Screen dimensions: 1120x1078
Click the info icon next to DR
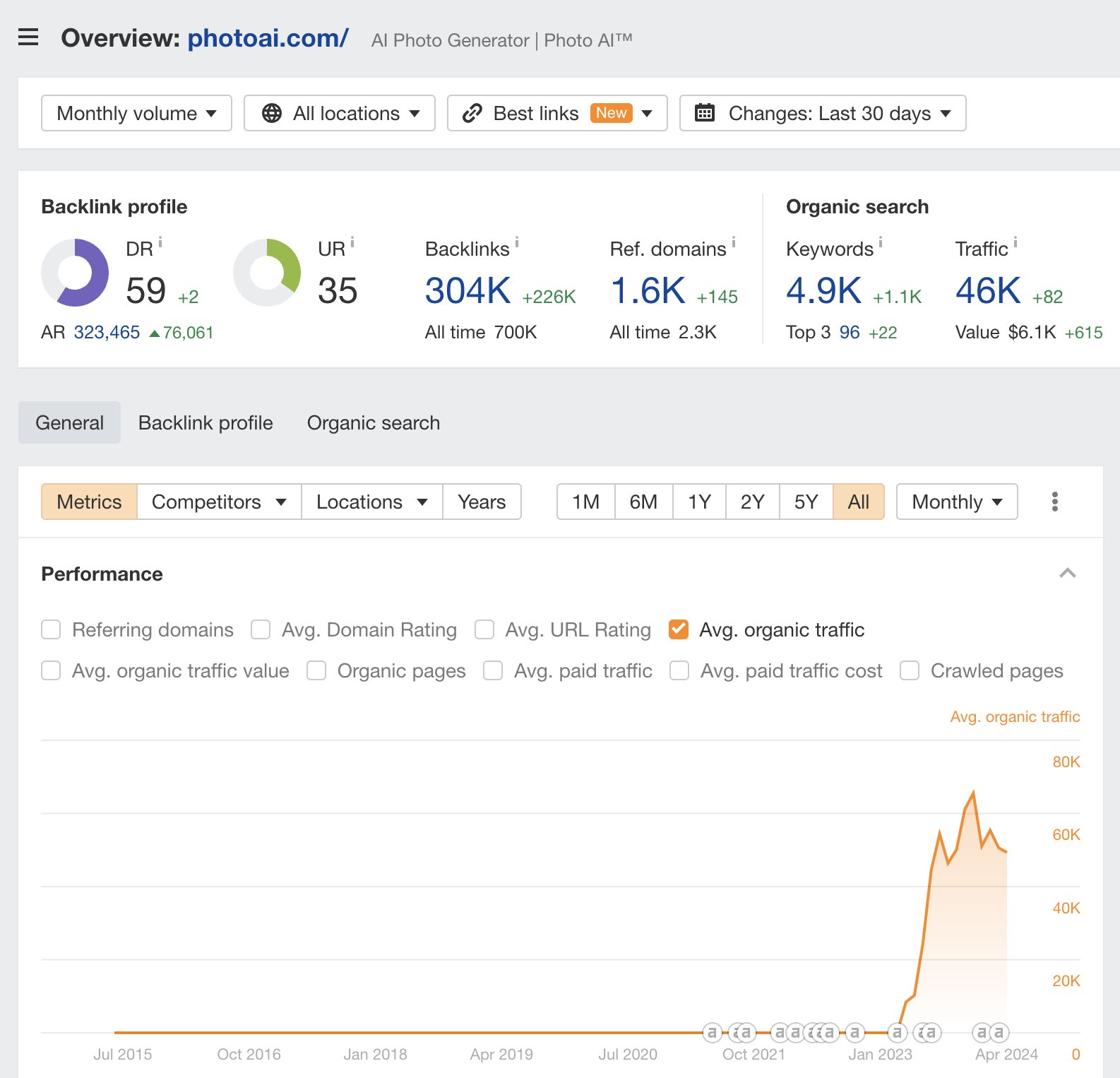coord(160,242)
